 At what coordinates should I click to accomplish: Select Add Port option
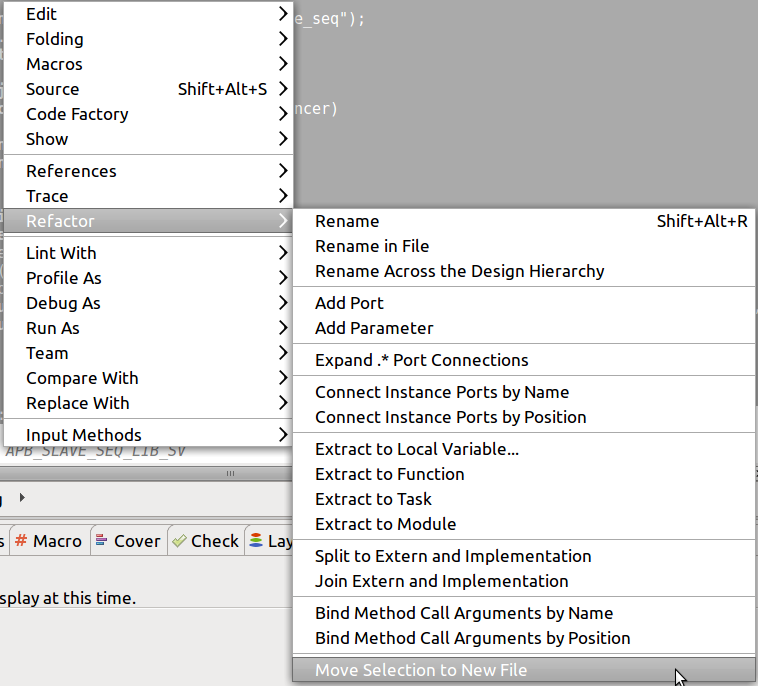pyautogui.click(x=349, y=303)
